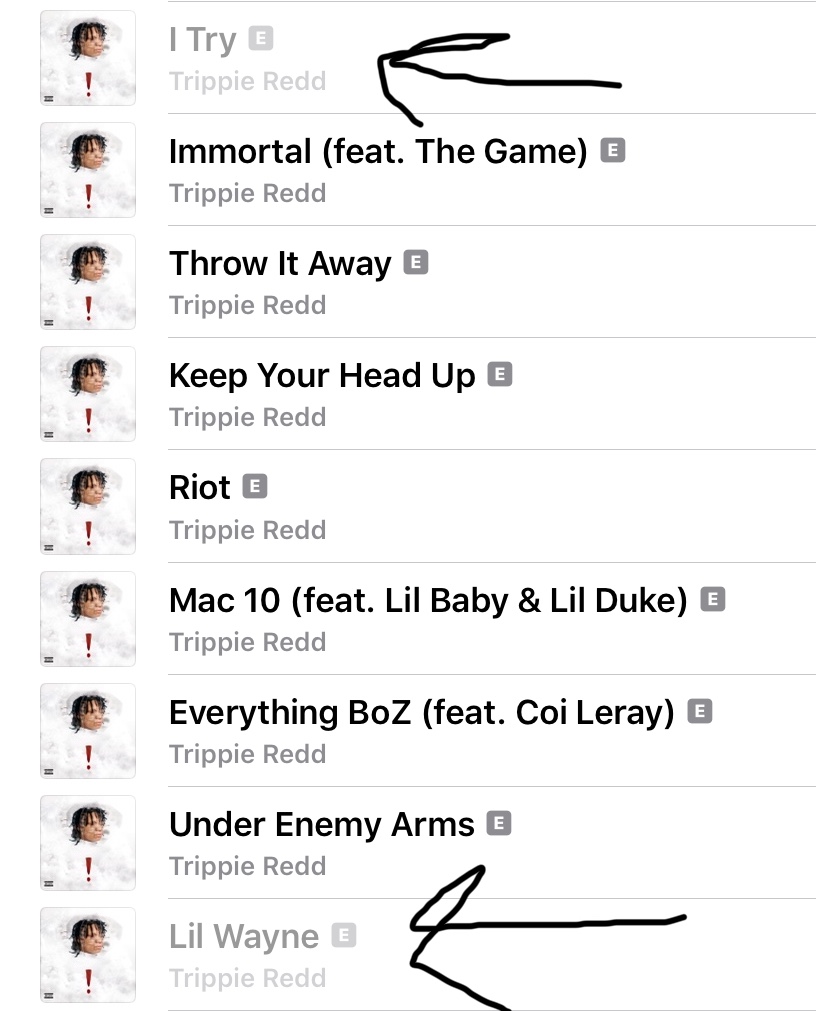828x1011 pixels.
Task: Play Everything BoZ (feat. Coi Leray)
Action: [x=491, y=731]
